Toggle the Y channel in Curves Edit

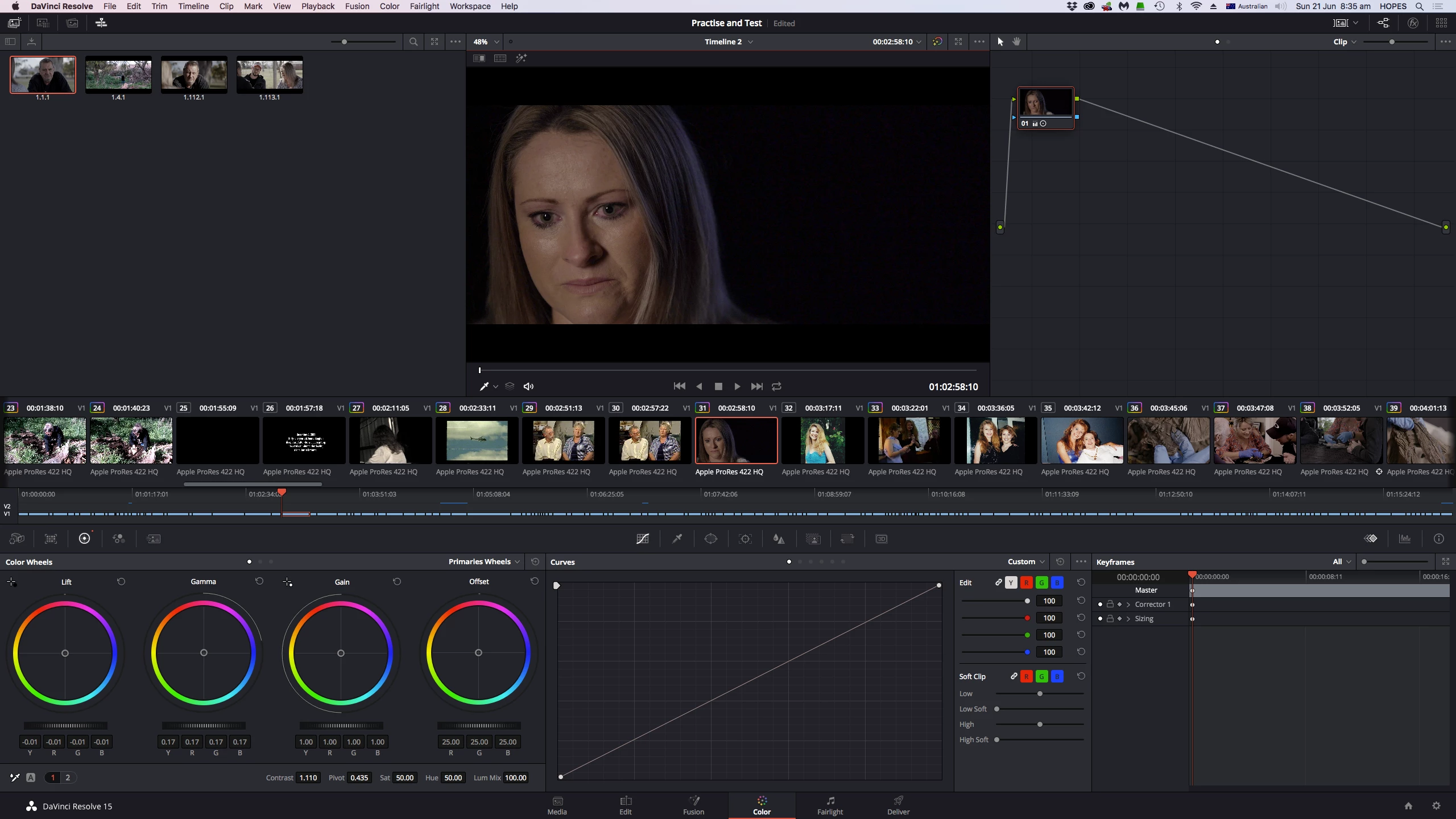pyautogui.click(x=1011, y=582)
